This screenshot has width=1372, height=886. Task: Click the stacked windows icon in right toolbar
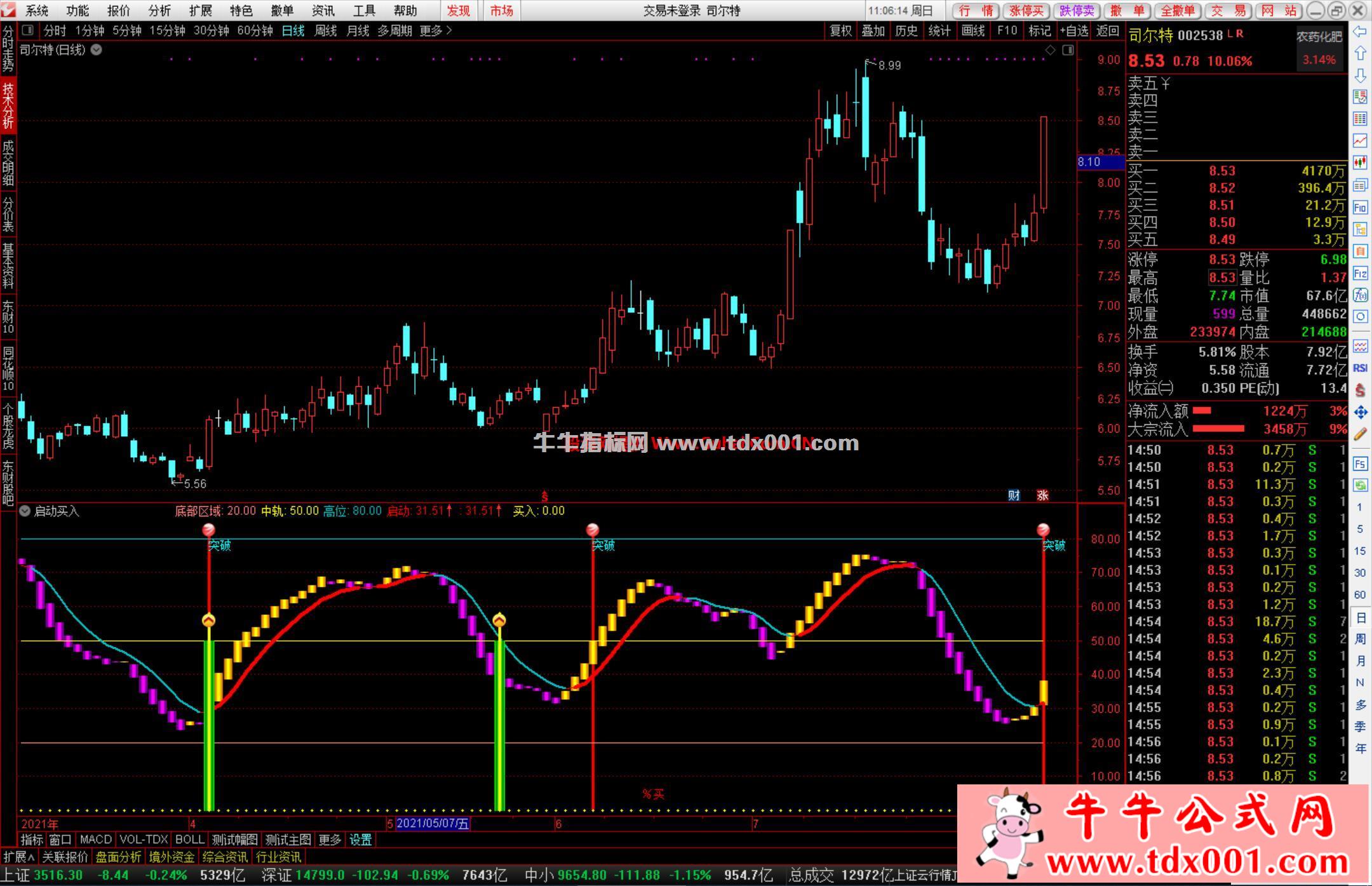pos(1360,185)
